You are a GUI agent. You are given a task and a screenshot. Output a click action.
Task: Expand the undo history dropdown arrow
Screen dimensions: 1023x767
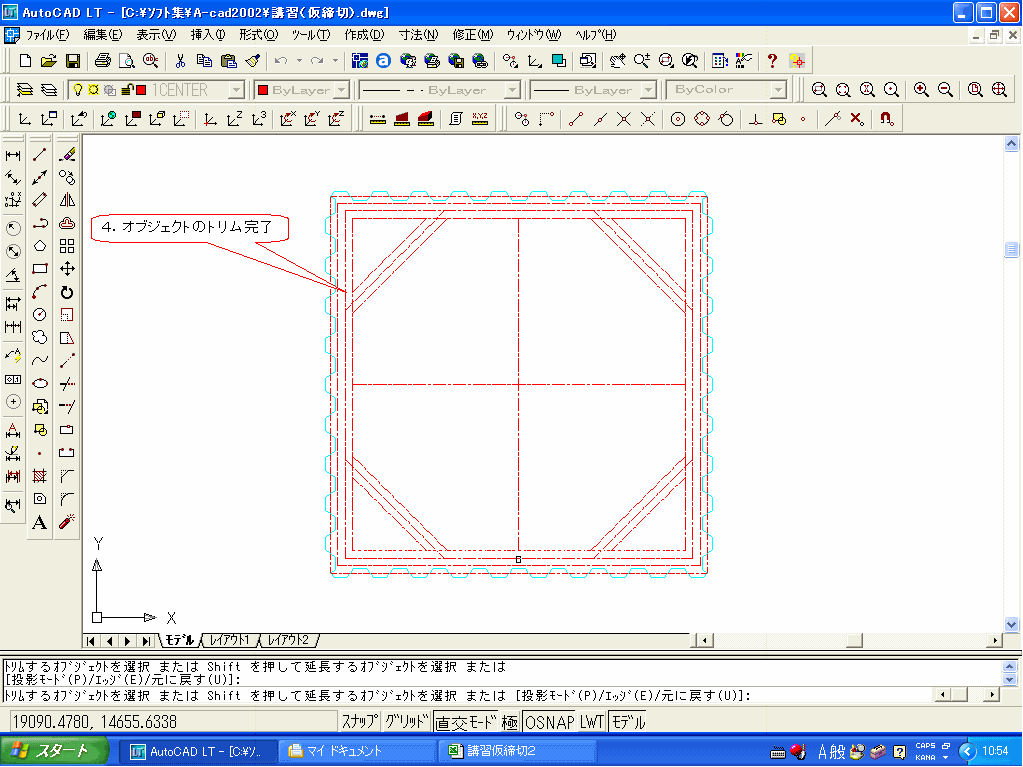[x=299, y=61]
